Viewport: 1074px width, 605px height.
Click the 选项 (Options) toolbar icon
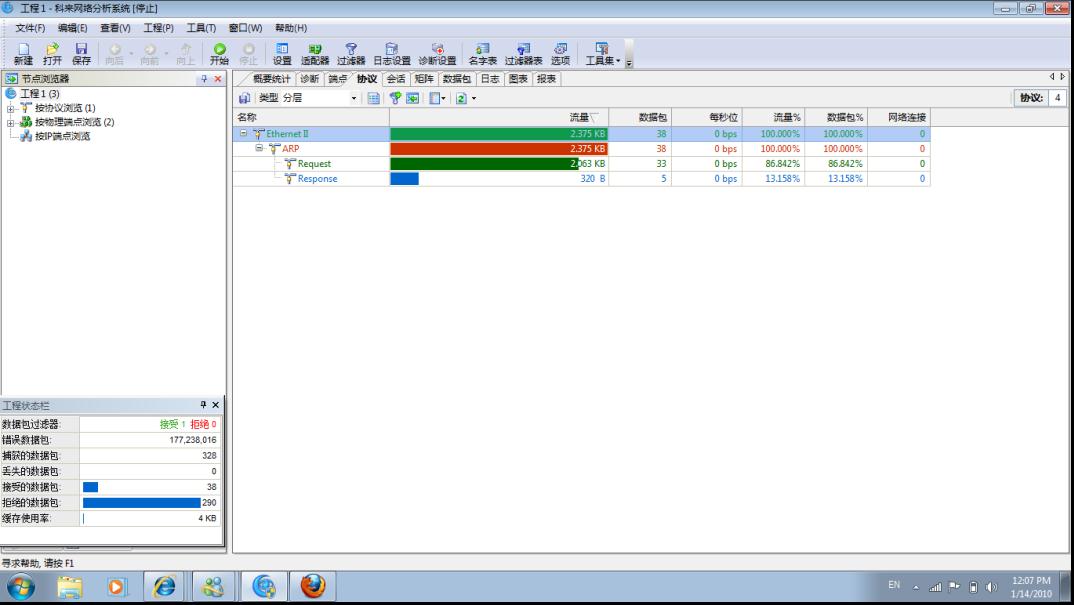[x=560, y=54]
